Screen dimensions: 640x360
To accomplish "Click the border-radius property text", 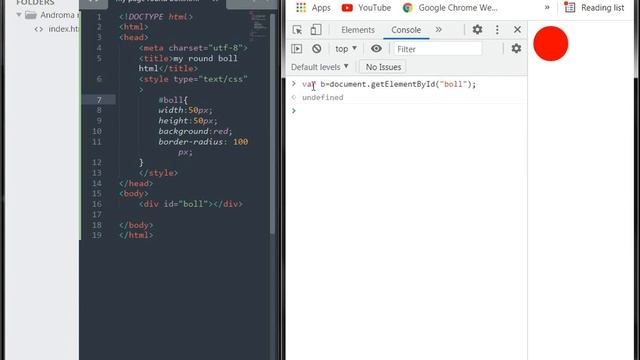I will 191,142.
